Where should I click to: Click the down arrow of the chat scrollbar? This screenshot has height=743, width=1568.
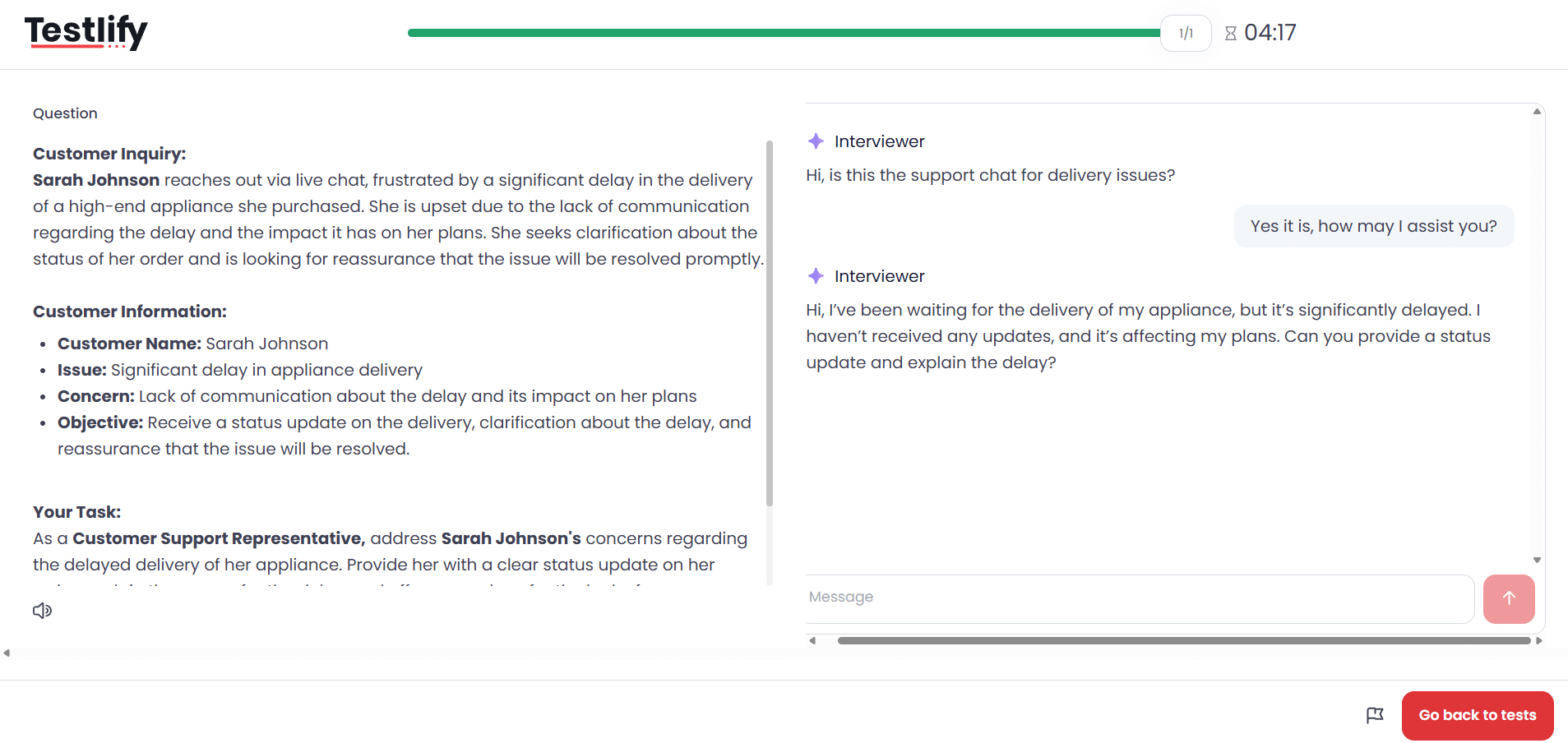pos(1537,559)
